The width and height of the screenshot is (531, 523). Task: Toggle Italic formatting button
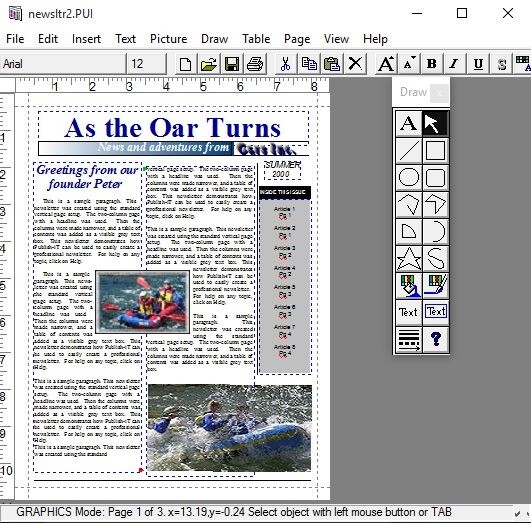coord(454,64)
